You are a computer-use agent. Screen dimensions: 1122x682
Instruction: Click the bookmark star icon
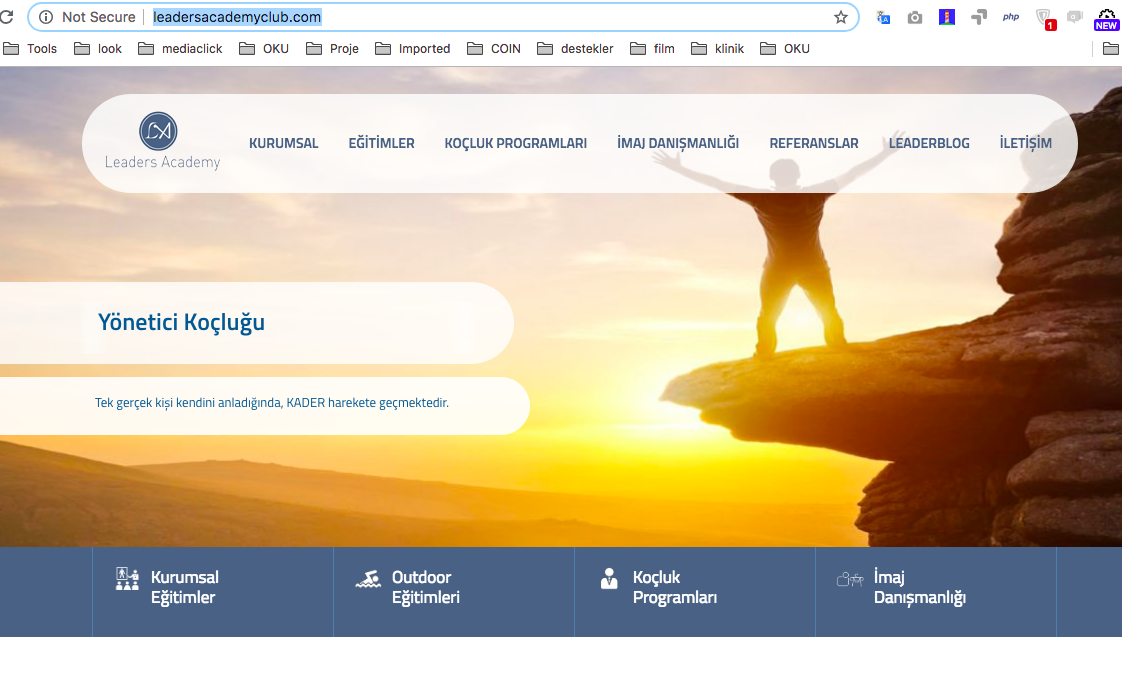pyautogui.click(x=840, y=17)
